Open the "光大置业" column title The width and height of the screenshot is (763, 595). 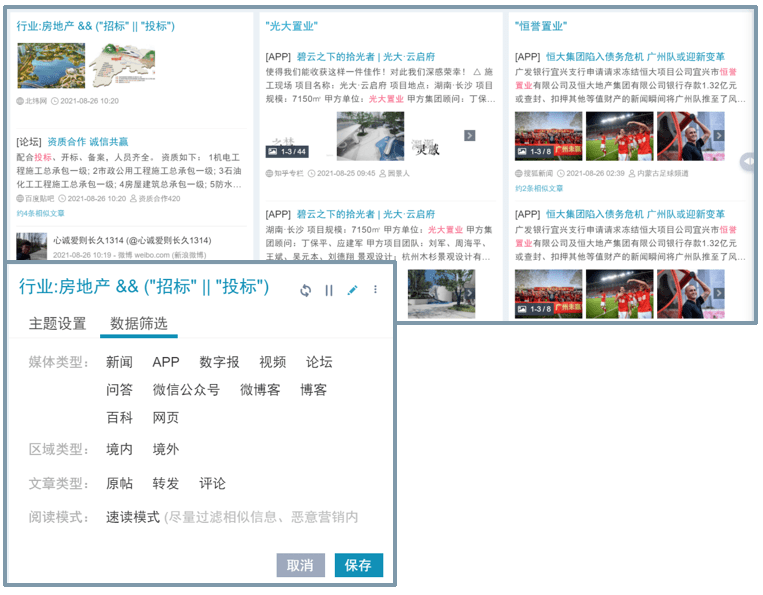pos(291,26)
